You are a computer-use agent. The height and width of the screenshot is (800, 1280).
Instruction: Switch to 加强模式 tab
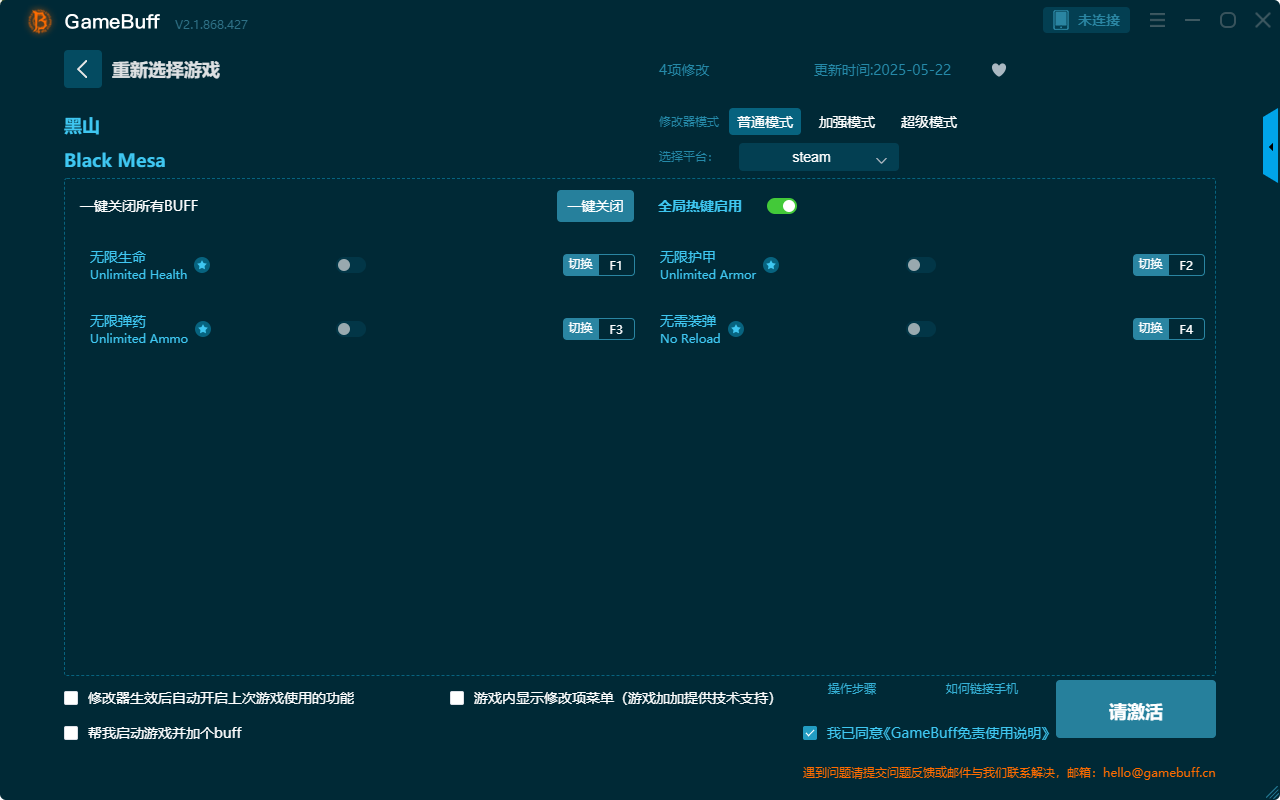pyautogui.click(x=846, y=122)
